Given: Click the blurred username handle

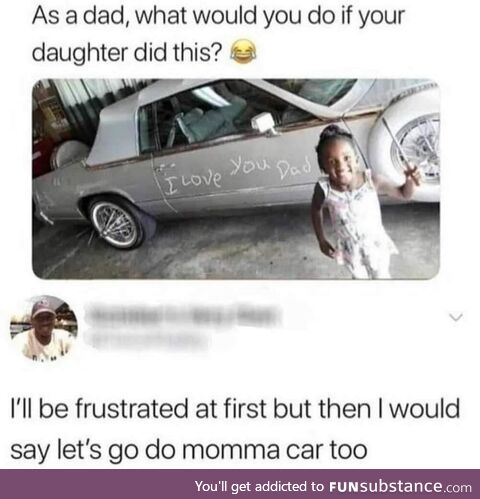Looking at the screenshot, I should [147, 340].
